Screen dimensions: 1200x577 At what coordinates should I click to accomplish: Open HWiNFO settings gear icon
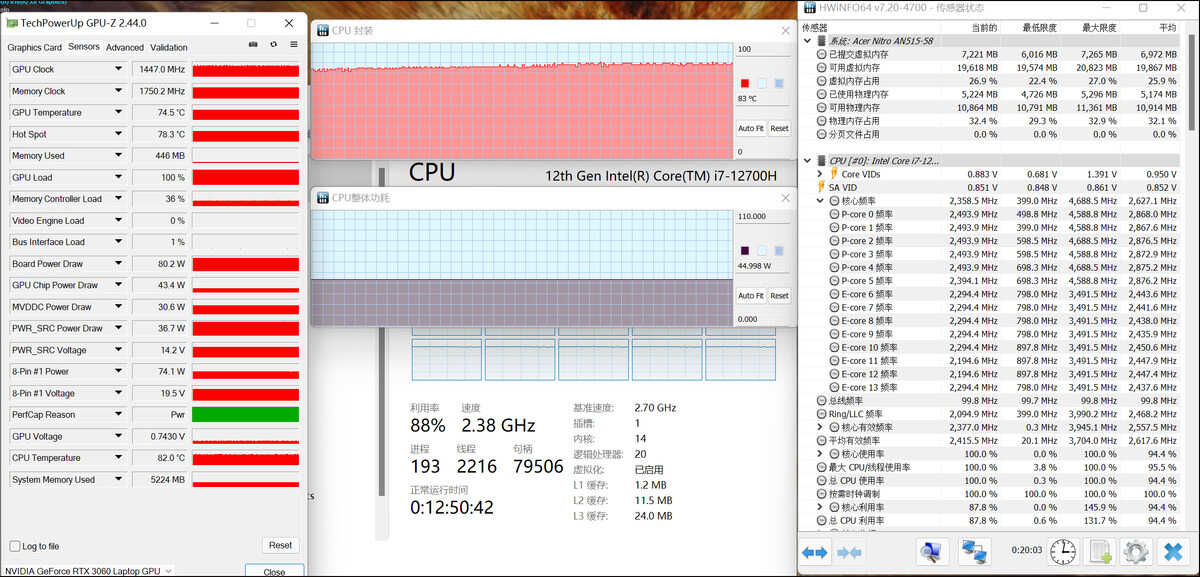[x=1135, y=551]
